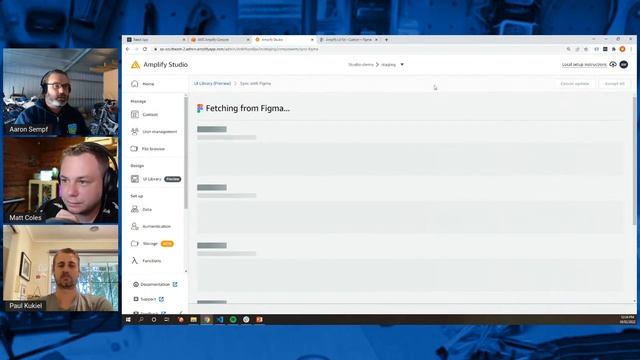Switch to the Figma browser tab

coord(348,40)
